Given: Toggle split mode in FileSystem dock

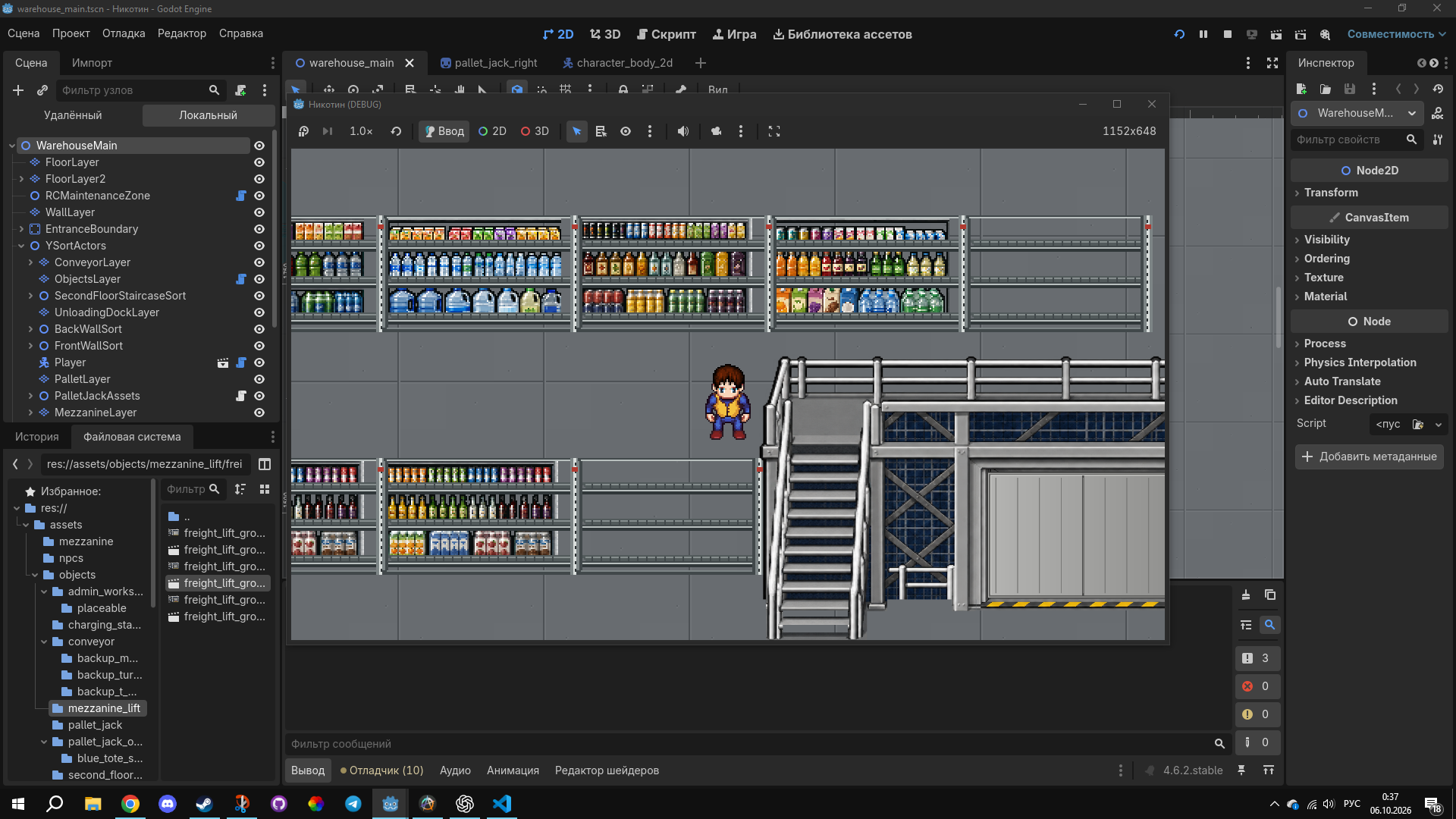Looking at the screenshot, I should click(x=265, y=464).
